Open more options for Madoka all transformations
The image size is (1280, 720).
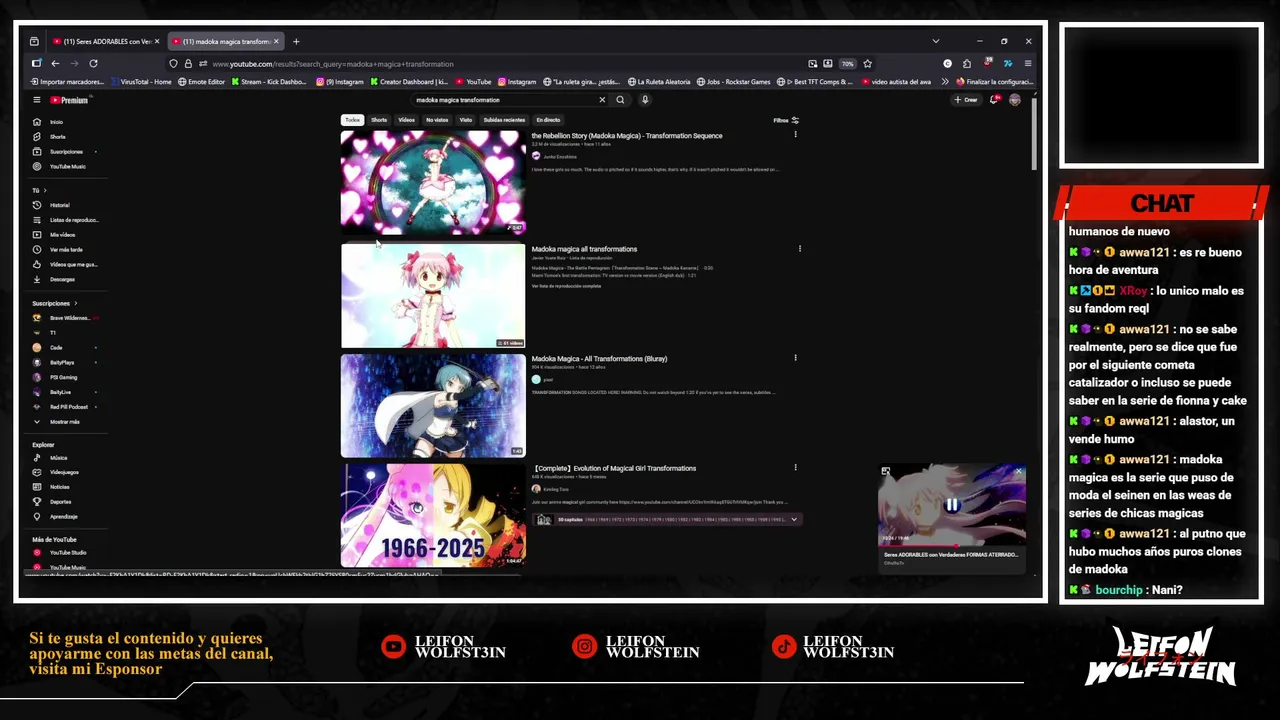pos(799,248)
